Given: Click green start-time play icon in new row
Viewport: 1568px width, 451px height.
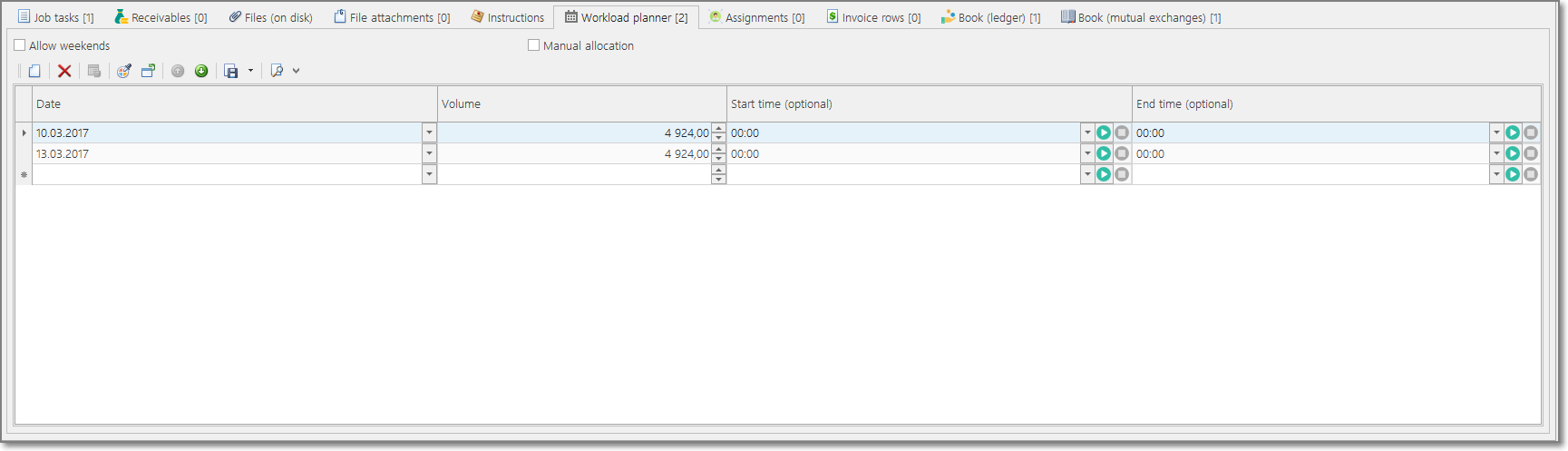Looking at the screenshot, I should click(1104, 174).
